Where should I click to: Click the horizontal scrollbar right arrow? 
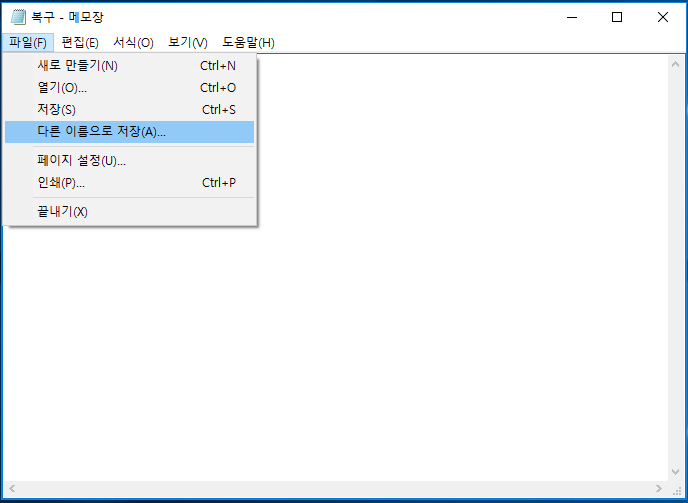pos(659,488)
